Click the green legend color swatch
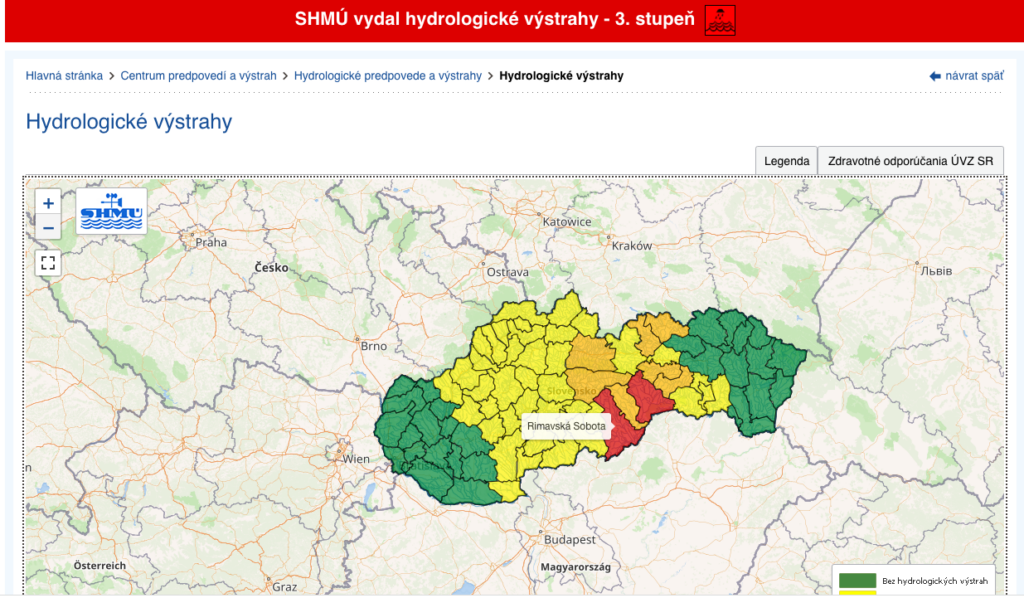 [857, 580]
